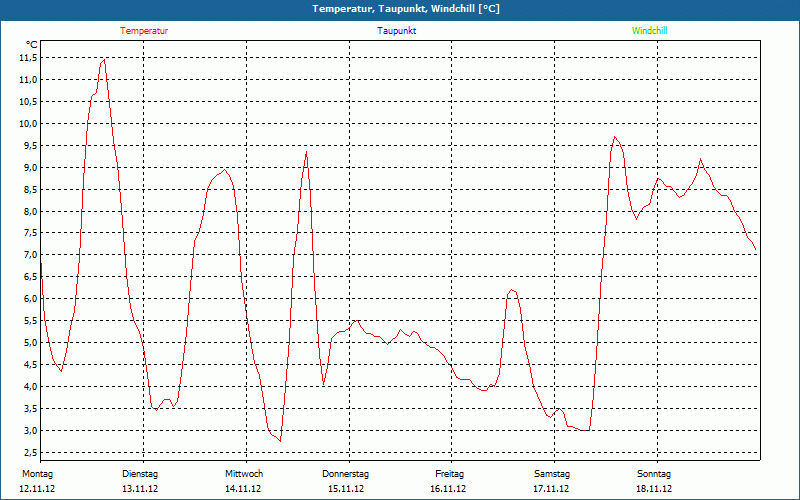Click the 7,5 y-axis value
The width and height of the screenshot is (800, 500).
tap(30, 233)
